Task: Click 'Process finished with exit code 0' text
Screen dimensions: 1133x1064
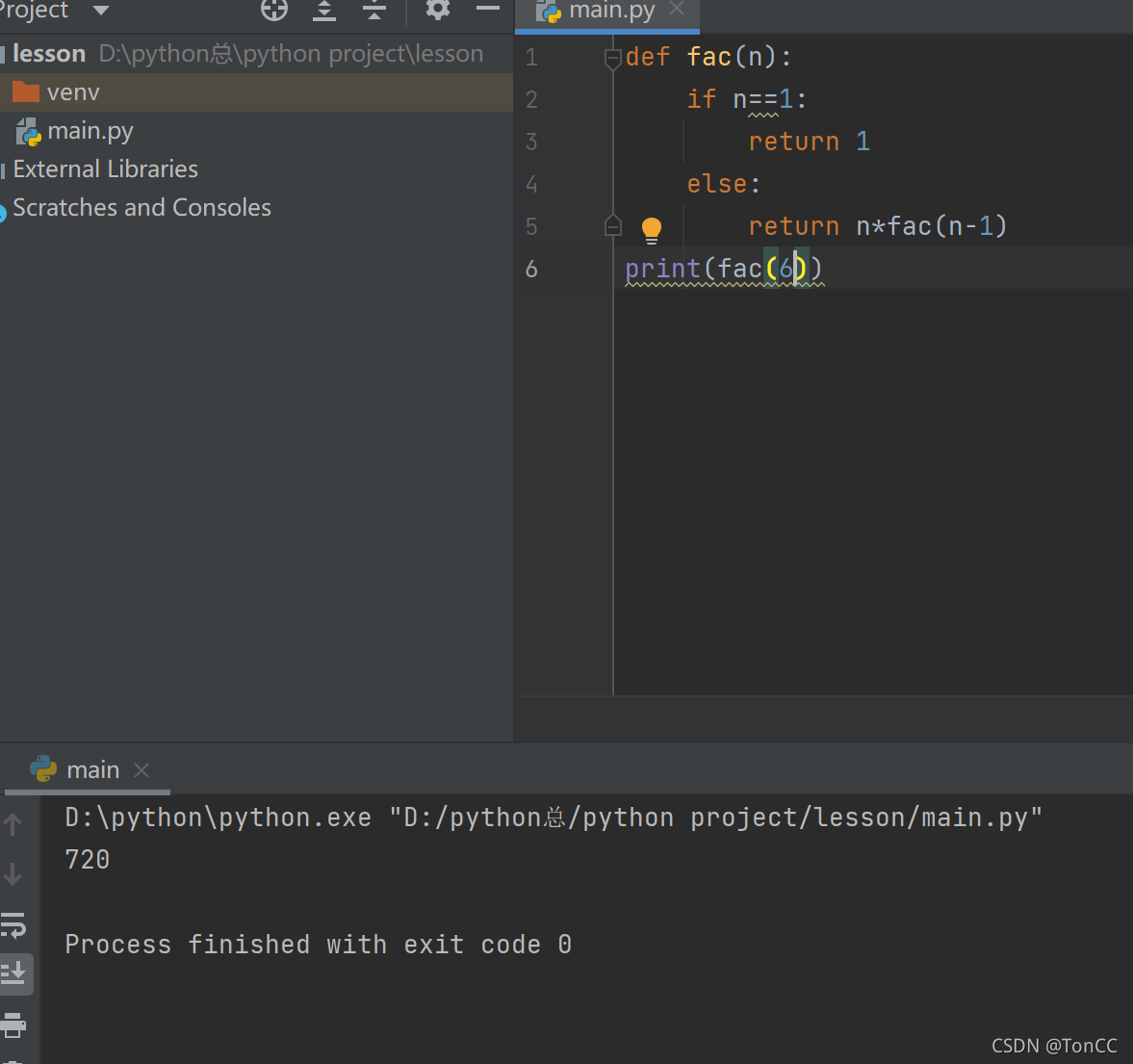Action: pos(319,945)
